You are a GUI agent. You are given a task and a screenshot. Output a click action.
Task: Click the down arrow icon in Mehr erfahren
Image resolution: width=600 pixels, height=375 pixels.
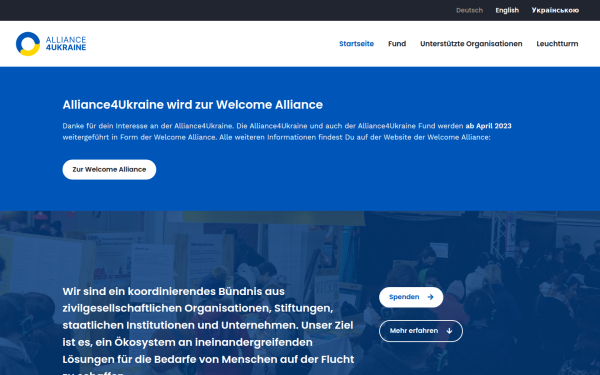pyautogui.click(x=449, y=331)
